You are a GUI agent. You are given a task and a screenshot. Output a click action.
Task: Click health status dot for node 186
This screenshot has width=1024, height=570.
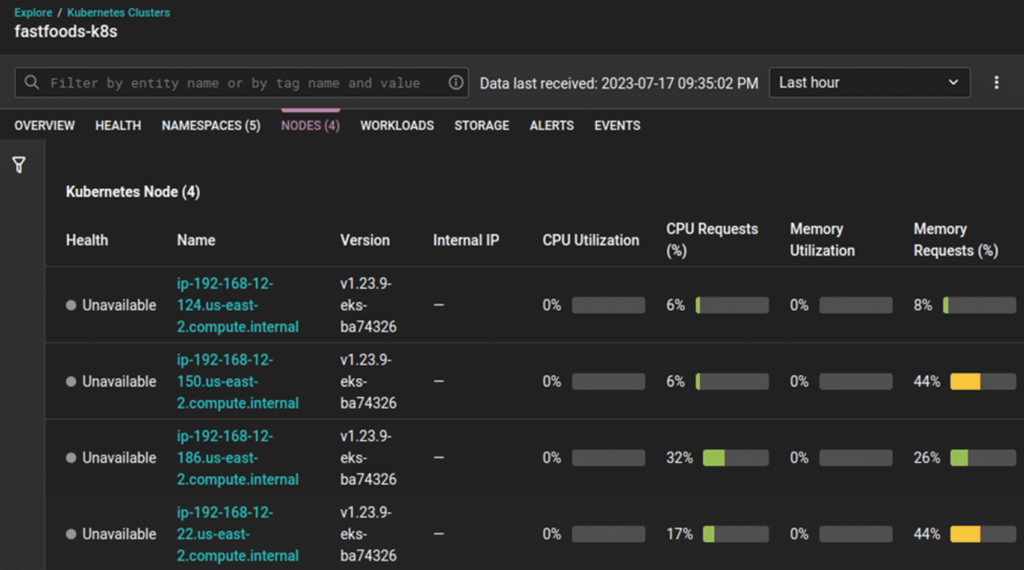point(71,458)
